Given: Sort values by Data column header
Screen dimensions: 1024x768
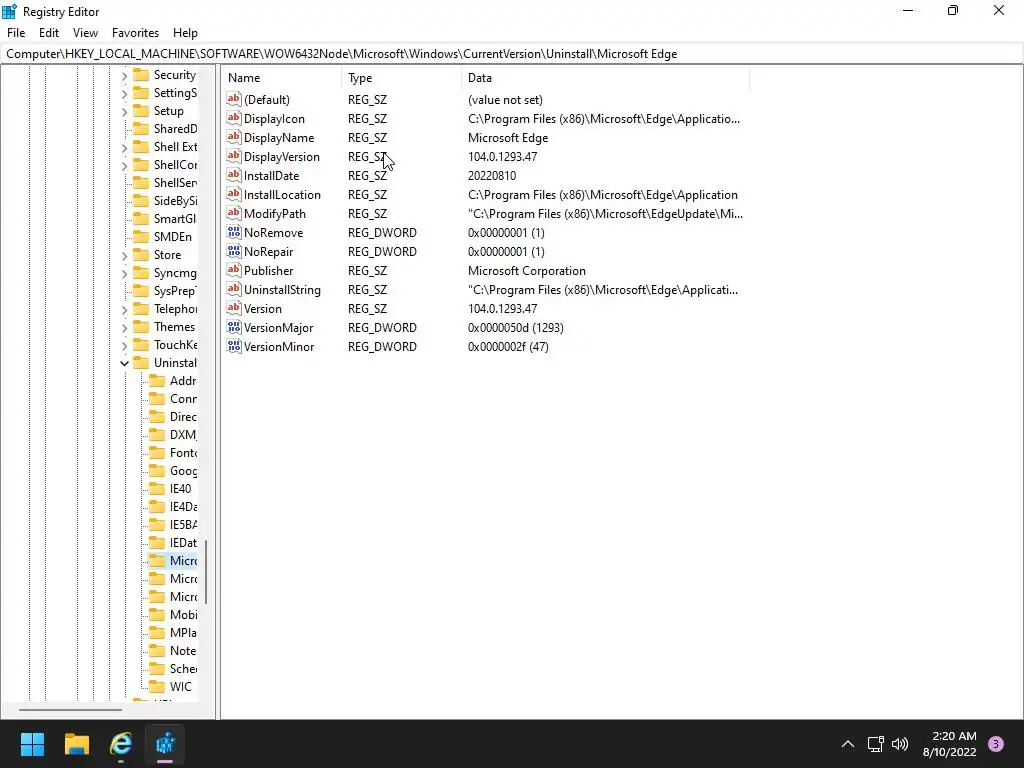Looking at the screenshot, I should click(x=605, y=78).
